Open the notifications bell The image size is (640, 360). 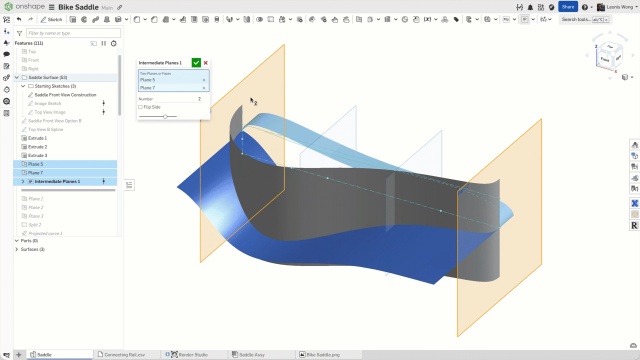pyautogui.click(x=530, y=7)
